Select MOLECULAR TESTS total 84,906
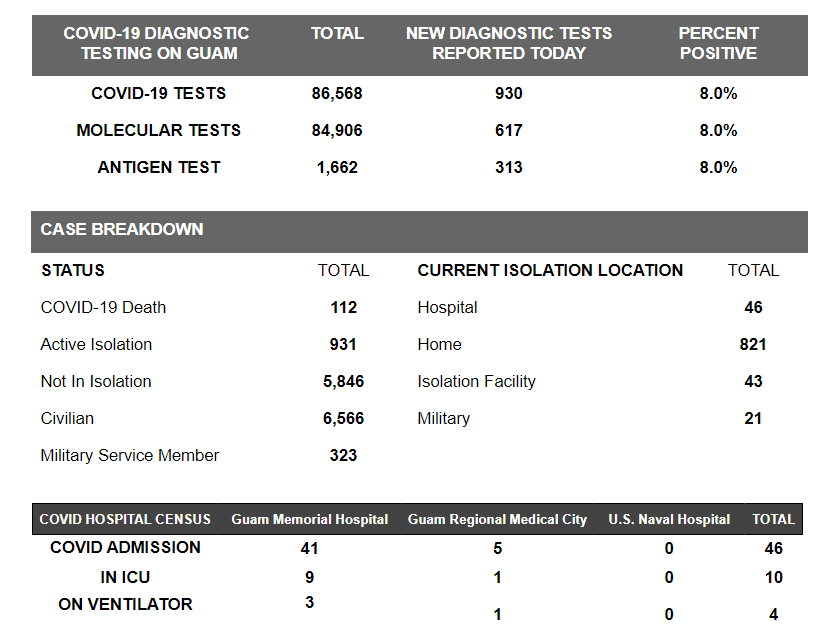Image resolution: width=819 pixels, height=638 pixels. (x=337, y=130)
